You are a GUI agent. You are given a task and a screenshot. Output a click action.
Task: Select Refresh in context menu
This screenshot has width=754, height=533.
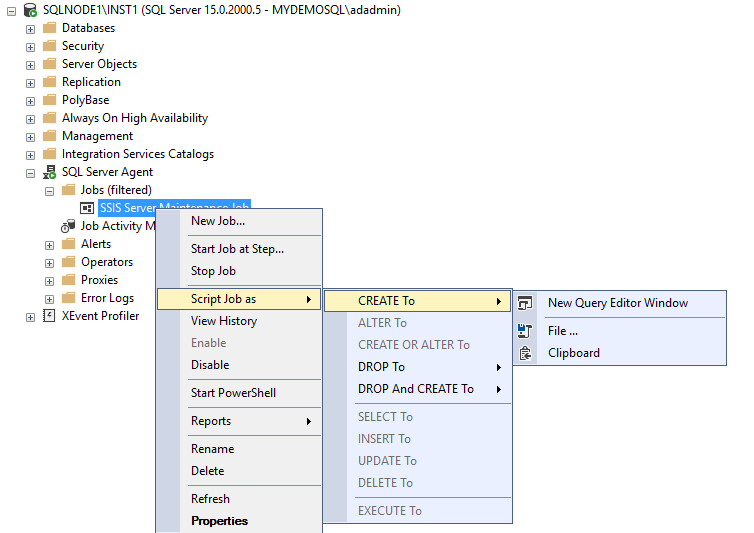239,499
